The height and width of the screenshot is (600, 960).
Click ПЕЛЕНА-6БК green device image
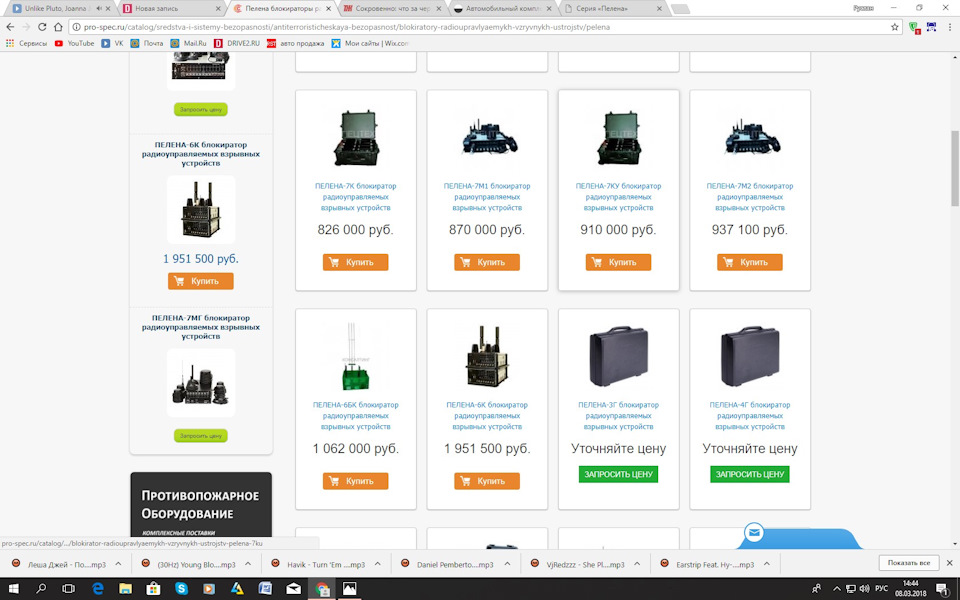[355, 357]
